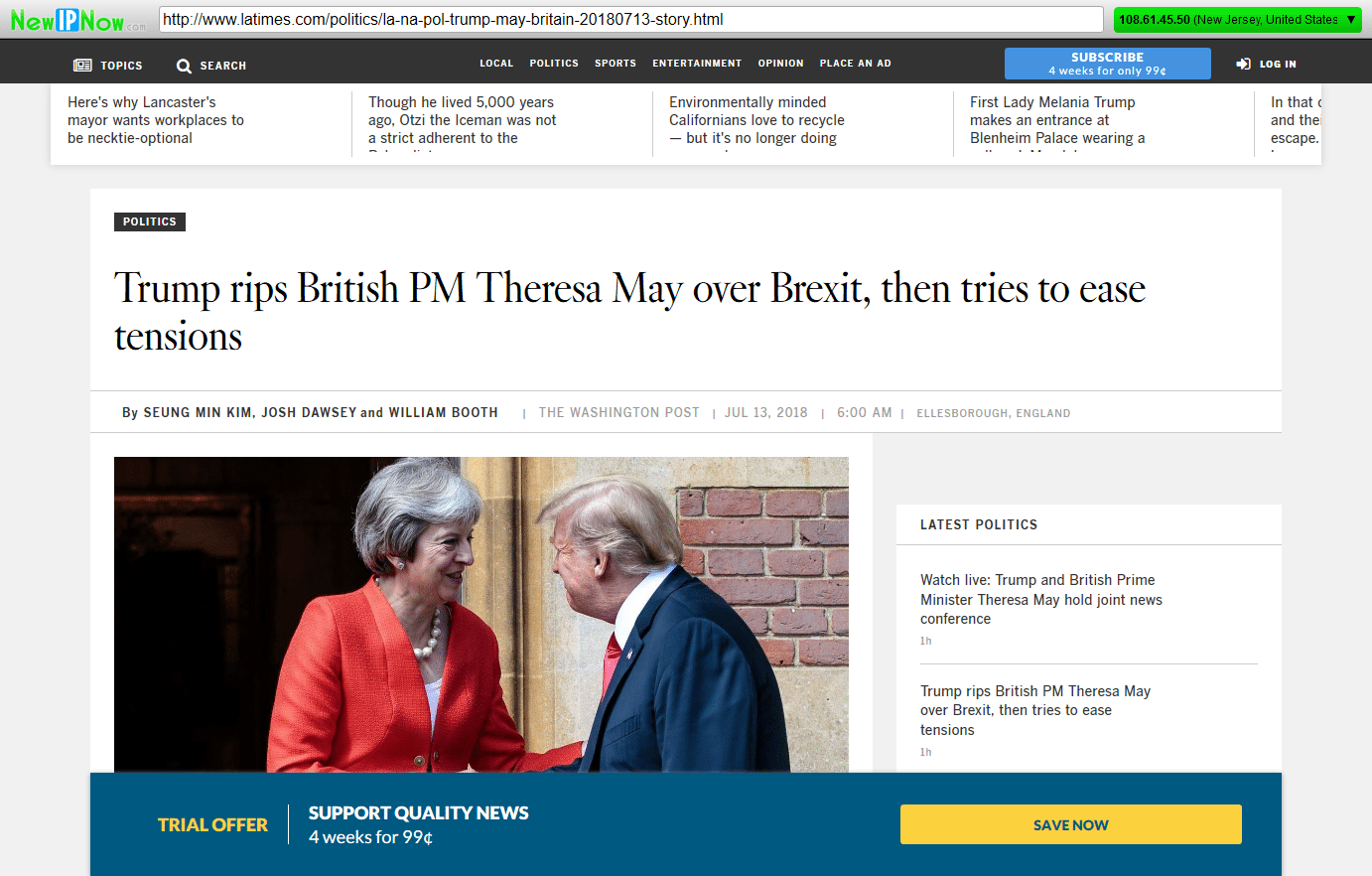Open the Lancaster mayor necktie-optional story
The width and height of the screenshot is (1372, 876).
[156, 120]
